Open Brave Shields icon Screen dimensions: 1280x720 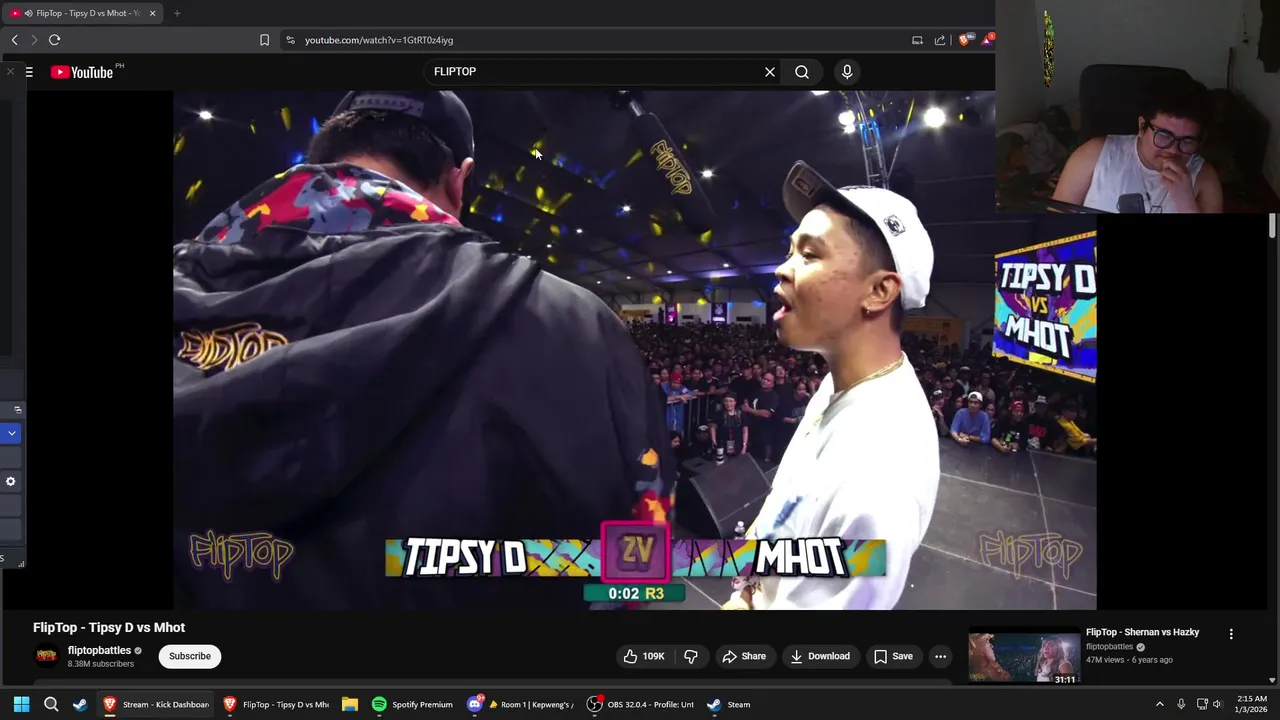point(964,40)
